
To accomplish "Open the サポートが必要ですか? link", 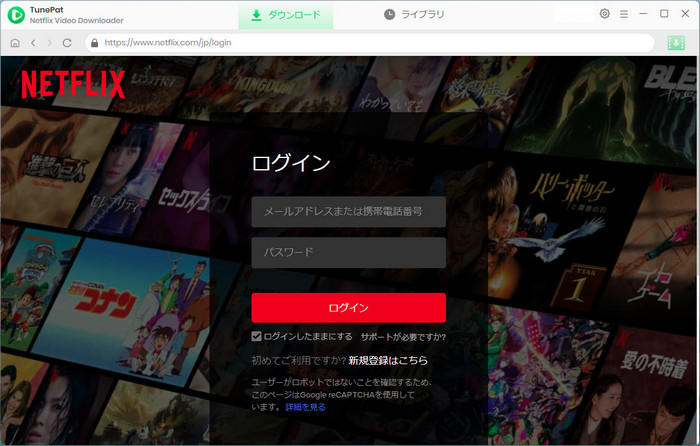I will [403, 336].
